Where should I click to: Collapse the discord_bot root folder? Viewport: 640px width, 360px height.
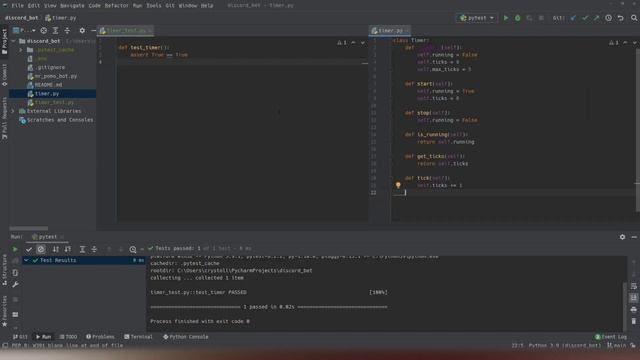click(13, 41)
